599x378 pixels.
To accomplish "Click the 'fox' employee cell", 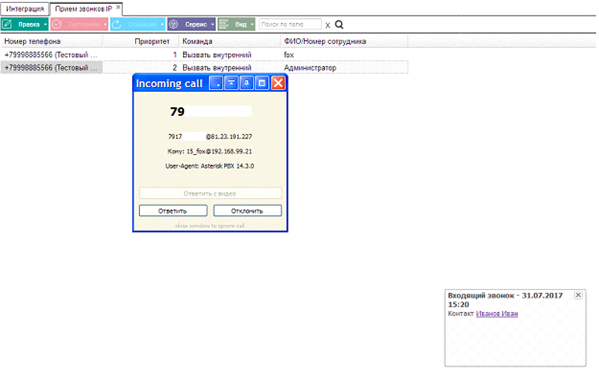I will pyautogui.click(x=289, y=55).
